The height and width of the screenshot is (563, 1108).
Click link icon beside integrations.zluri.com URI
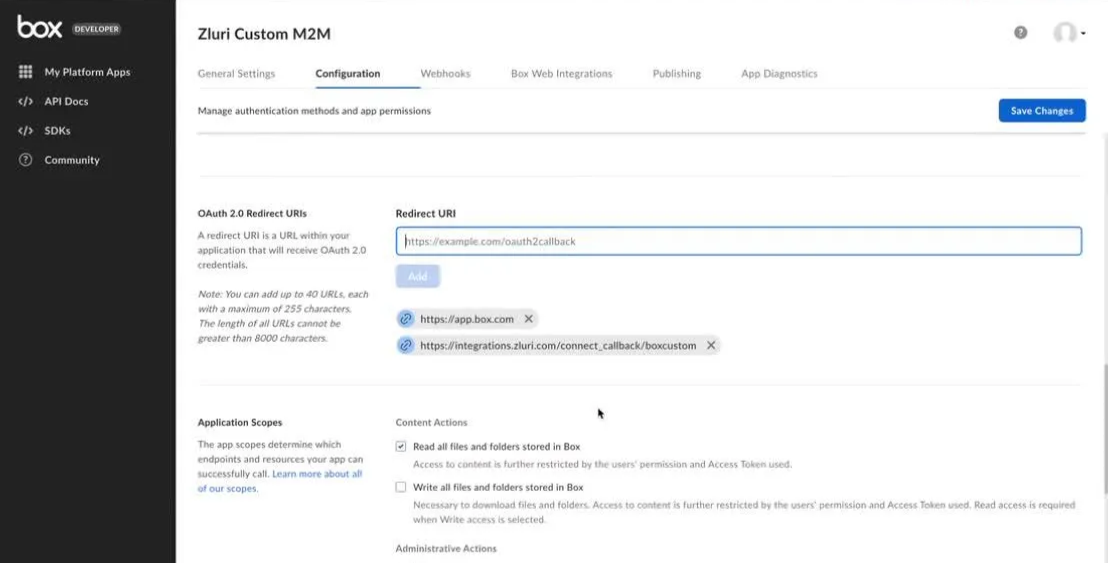pos(406,345)
